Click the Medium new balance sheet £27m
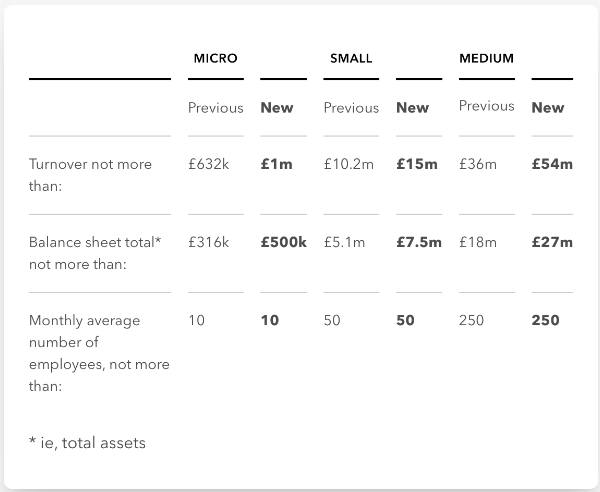 552,242
